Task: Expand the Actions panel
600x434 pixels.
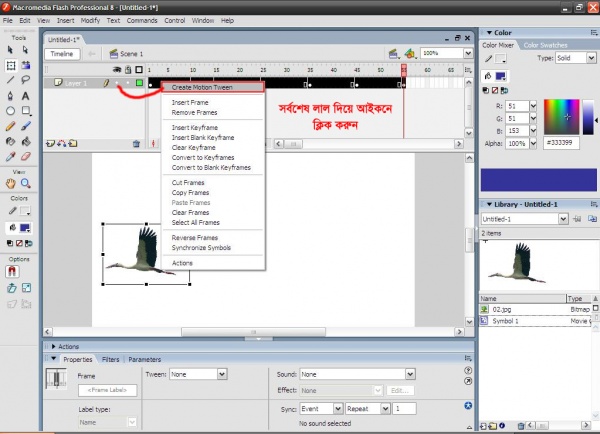Action: [x=54, y=346]
